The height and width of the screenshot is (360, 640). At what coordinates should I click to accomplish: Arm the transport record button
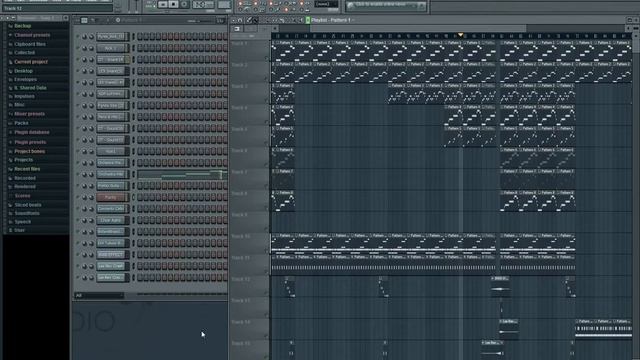pos(184,4)
